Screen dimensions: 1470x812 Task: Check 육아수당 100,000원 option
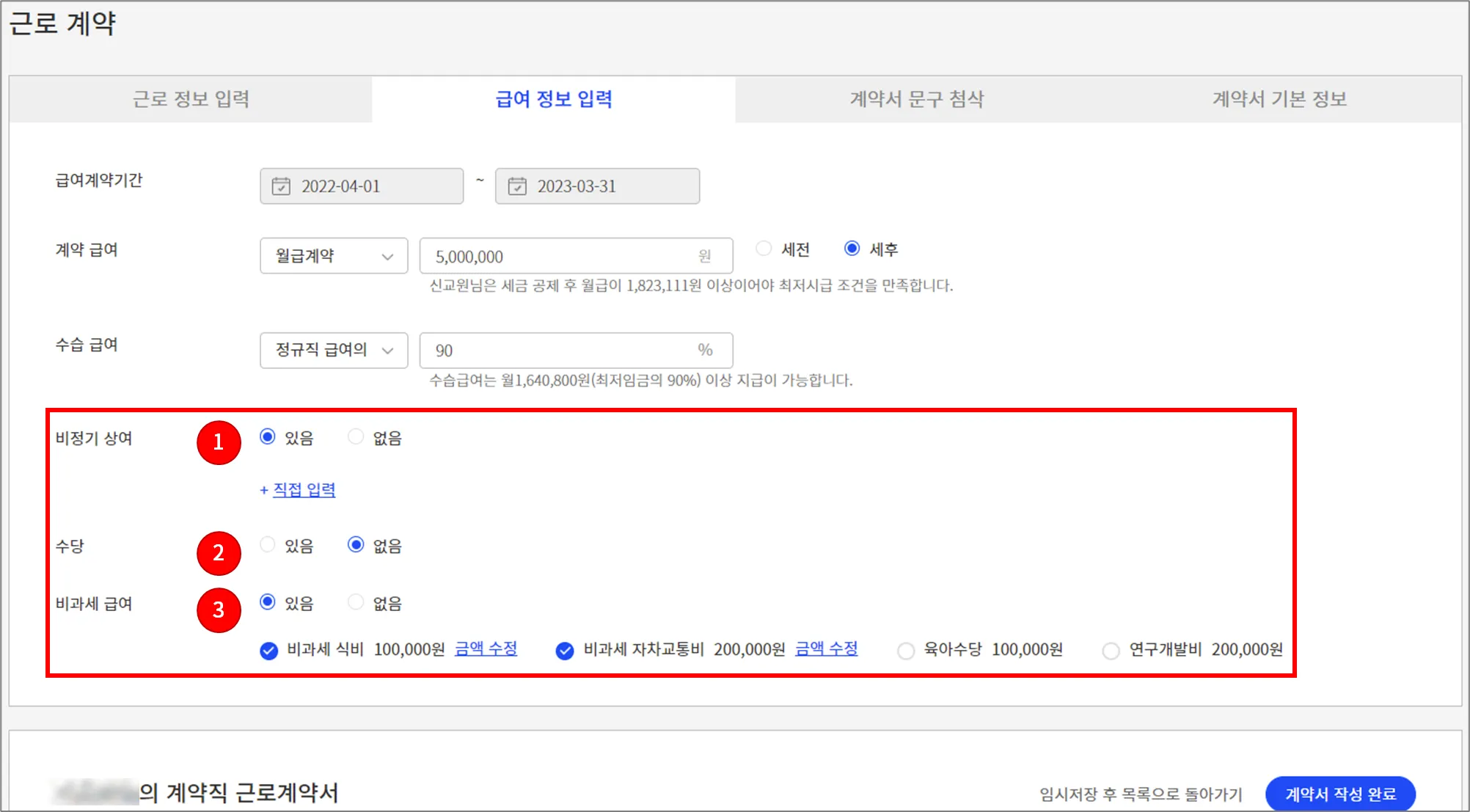coord(906,651)
